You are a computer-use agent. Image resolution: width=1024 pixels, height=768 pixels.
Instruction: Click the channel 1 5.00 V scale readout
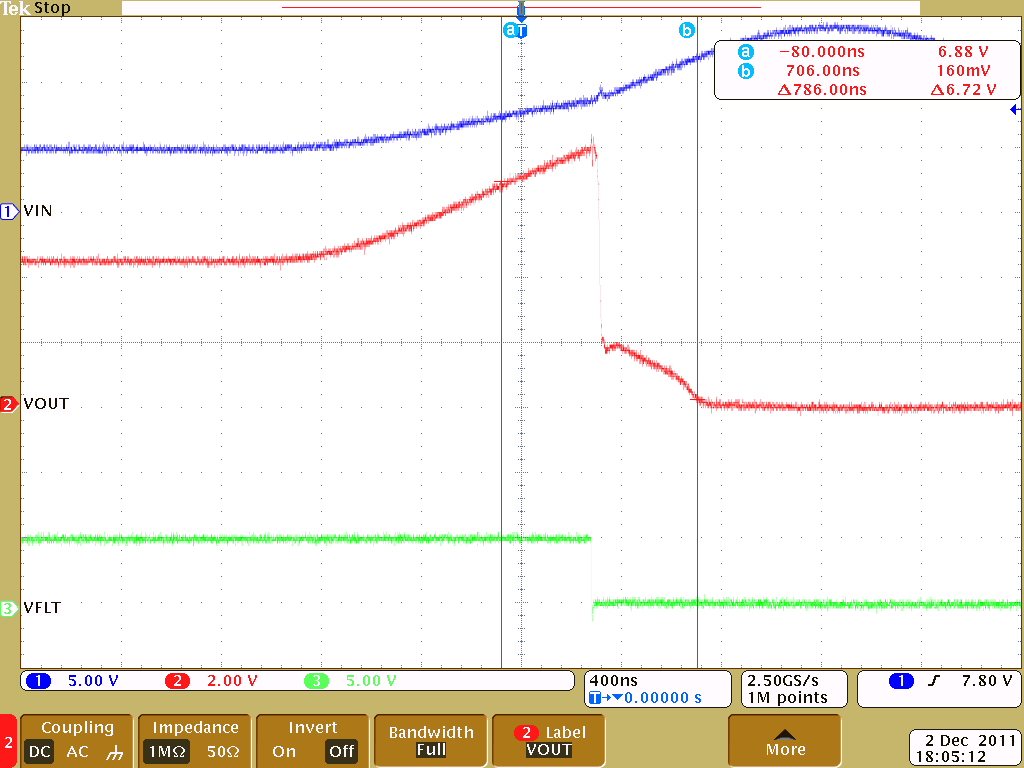click(x=92, y=681)
